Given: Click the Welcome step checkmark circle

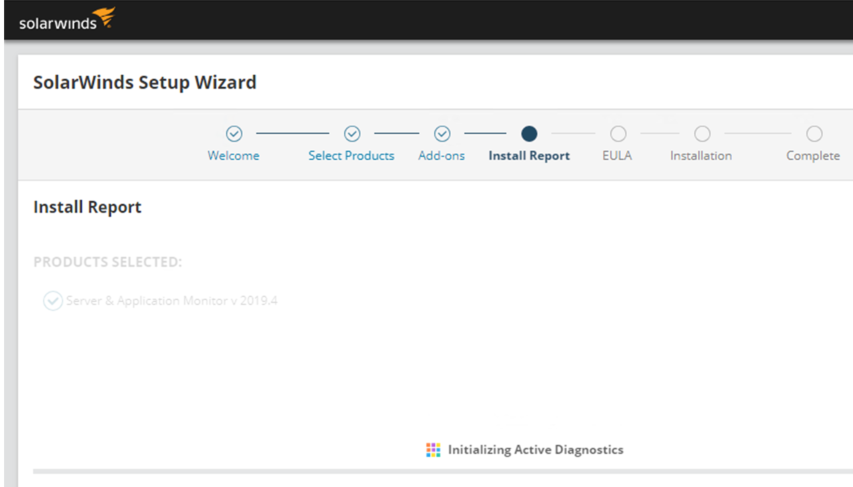Looking at the screenshot, I should (234, 133).
